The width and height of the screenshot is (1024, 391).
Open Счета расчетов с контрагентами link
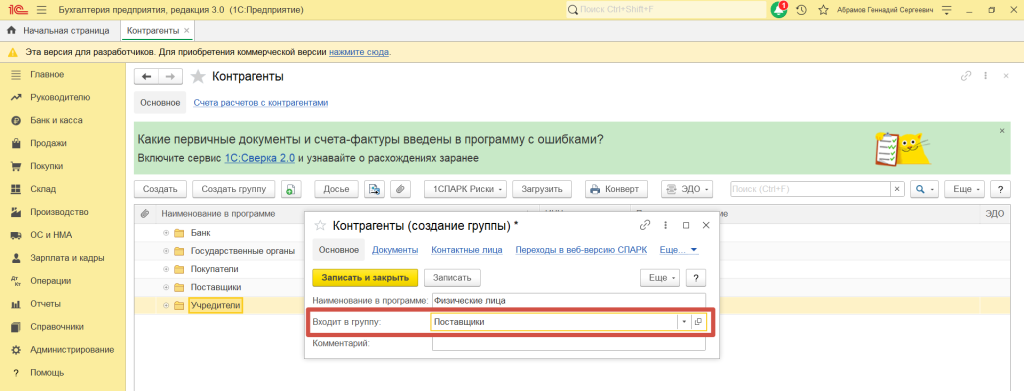[x=261, y=103]
